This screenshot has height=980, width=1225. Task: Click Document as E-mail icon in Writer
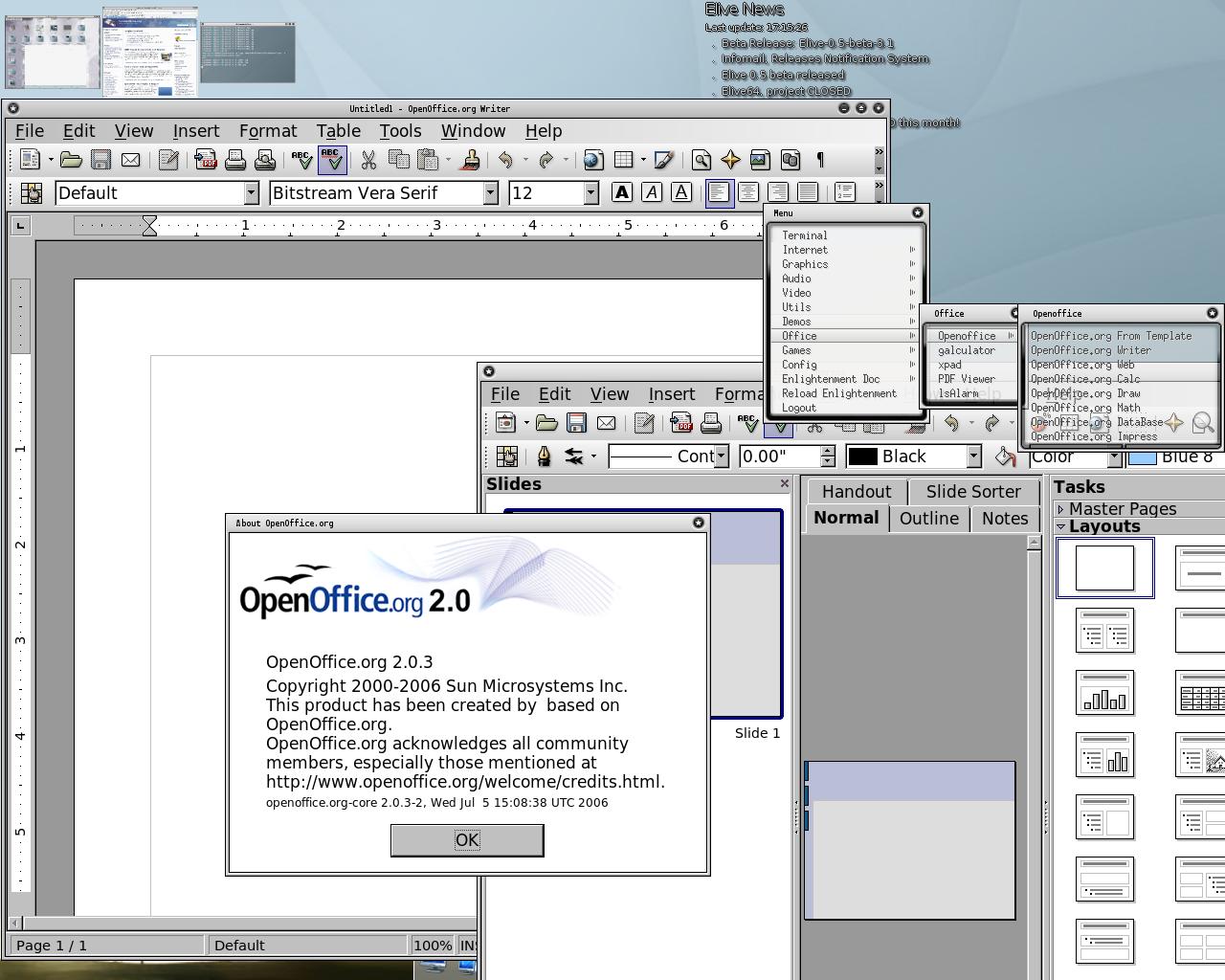point(130,160)
